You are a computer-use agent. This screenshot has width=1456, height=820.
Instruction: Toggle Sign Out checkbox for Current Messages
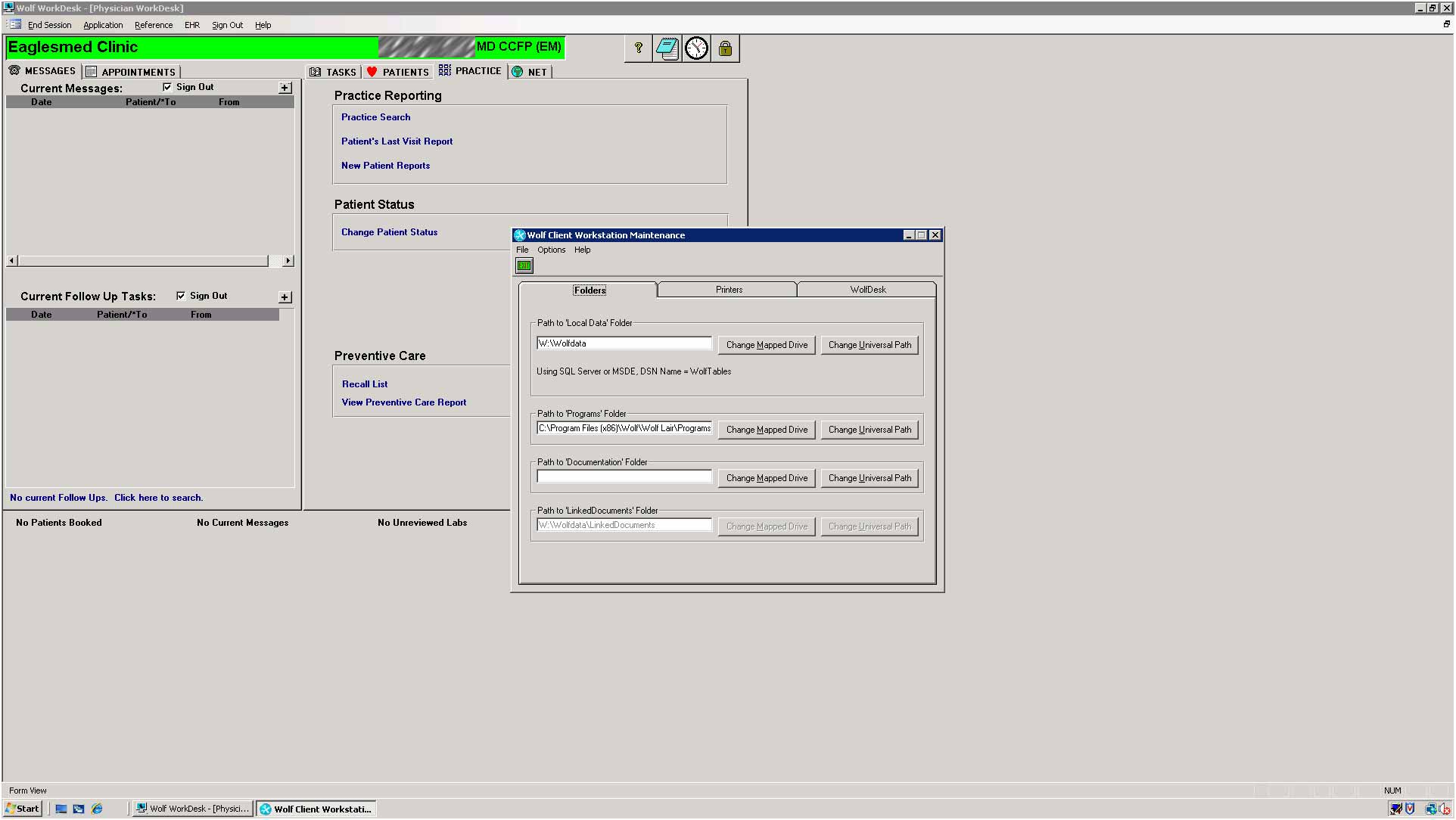(167, 87)
